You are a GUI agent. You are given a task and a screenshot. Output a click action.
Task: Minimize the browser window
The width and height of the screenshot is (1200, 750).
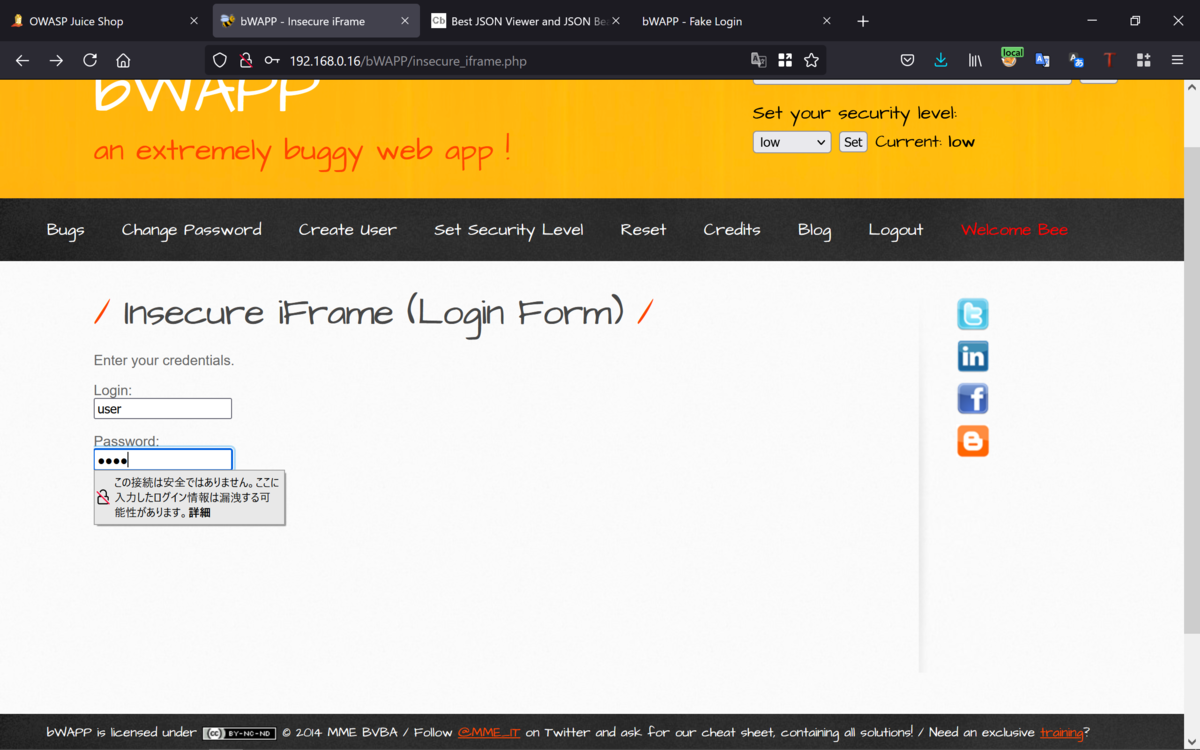(1092, 21)
